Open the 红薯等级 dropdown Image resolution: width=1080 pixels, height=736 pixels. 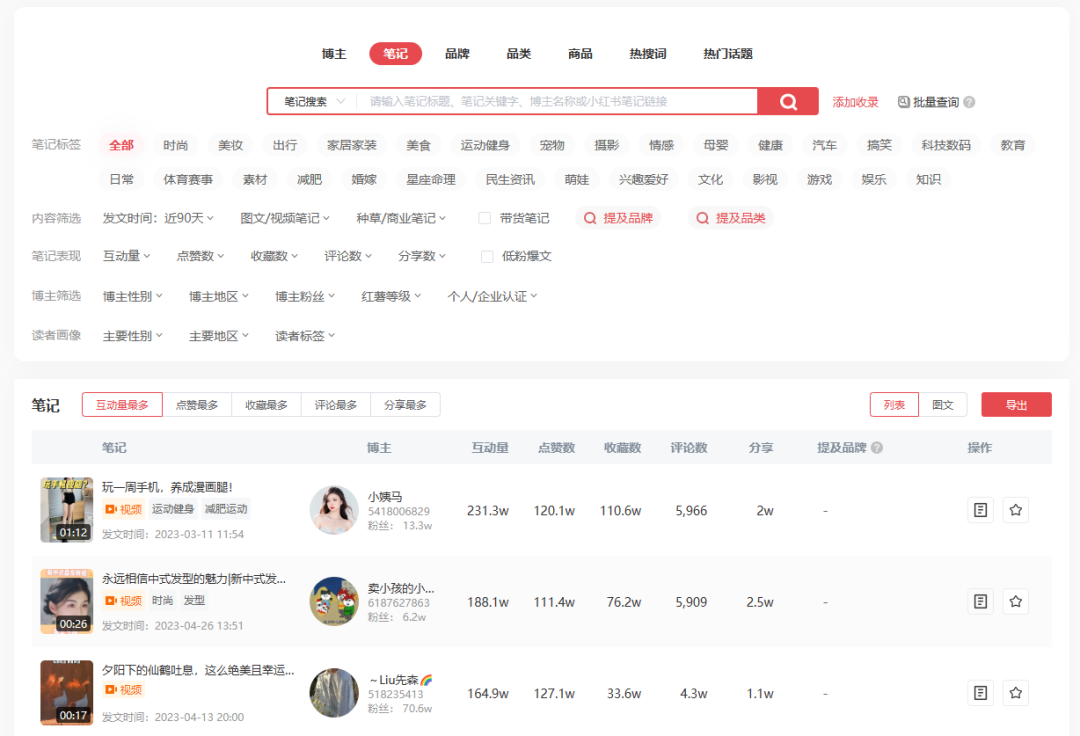(386, 295)
